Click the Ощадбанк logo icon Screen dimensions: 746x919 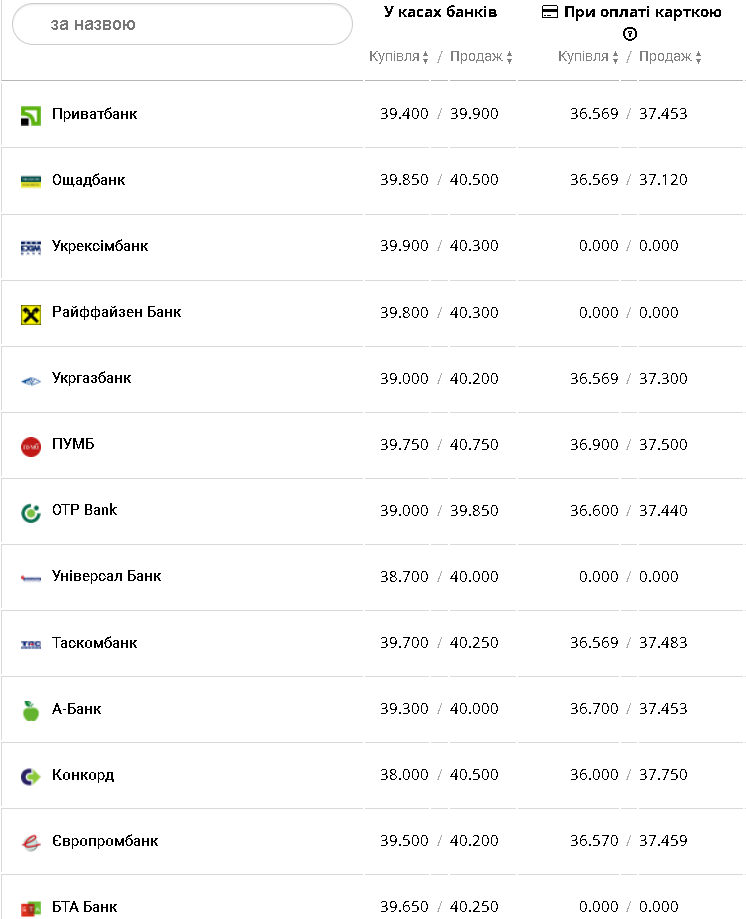click(x=31, y=181)
